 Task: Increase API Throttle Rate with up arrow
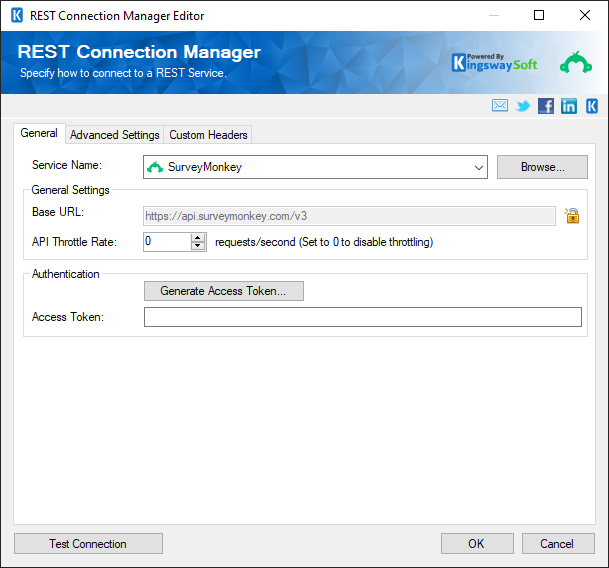(198, 237)
